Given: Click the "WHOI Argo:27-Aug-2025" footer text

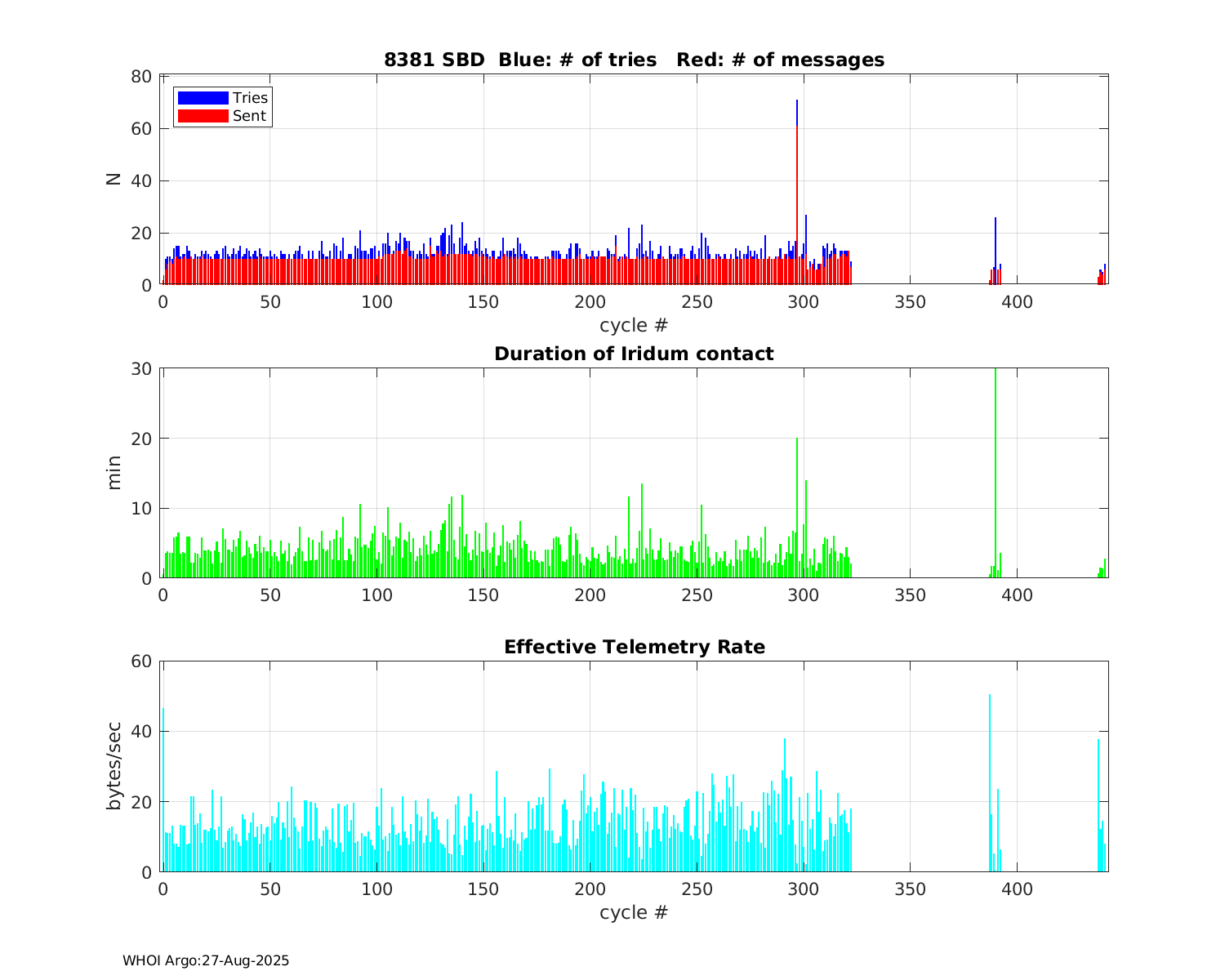Looking at the screenshot, I should tap(206, 961).
